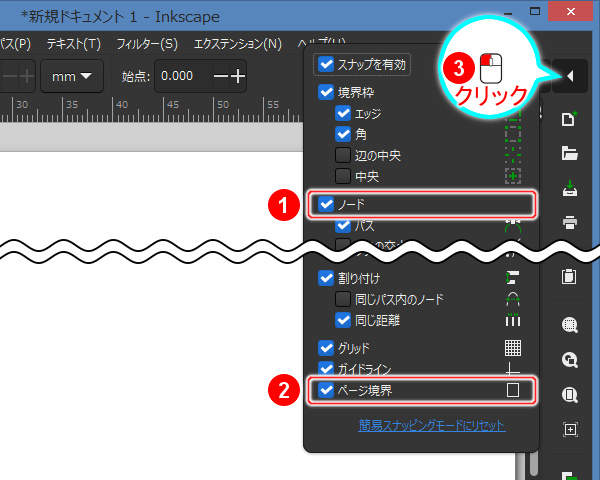The height and width of the screenshot is (480, 600).
Task: Toggle スナップを有効 checkbox
Action: click(x=326, y=64)
